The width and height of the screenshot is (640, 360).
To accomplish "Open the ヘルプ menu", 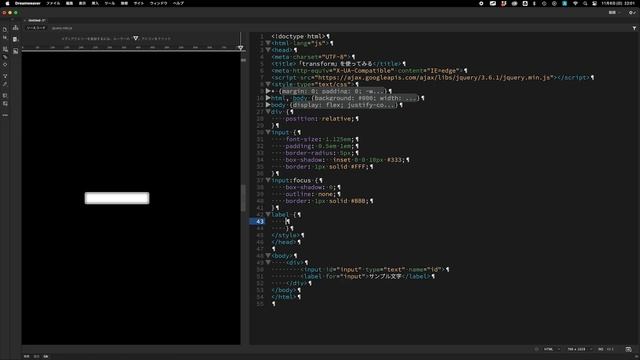I will tap(178, 3).
